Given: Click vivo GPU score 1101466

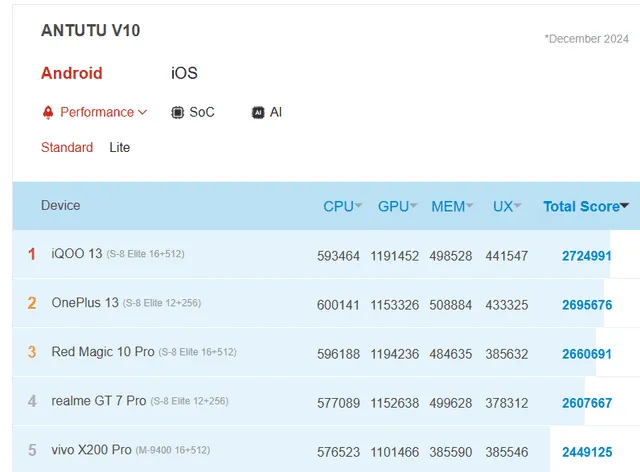Looking at the screenshot, I should 395,452.
